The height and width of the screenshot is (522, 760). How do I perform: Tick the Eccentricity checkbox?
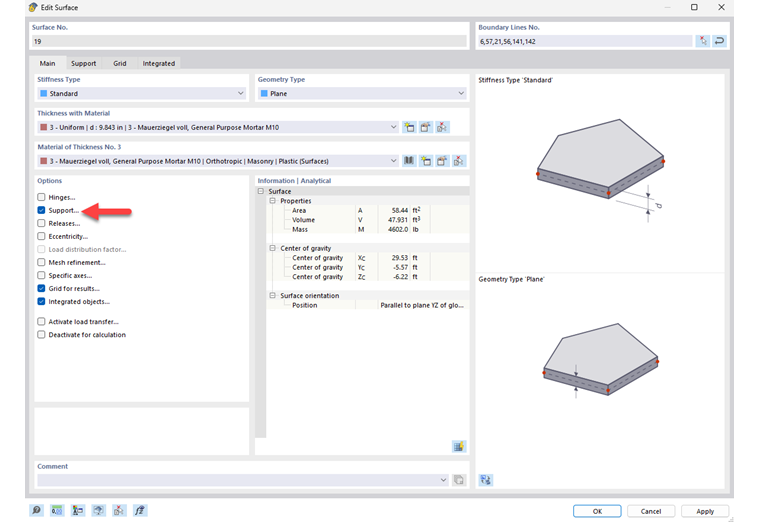[x=41, y=237]
